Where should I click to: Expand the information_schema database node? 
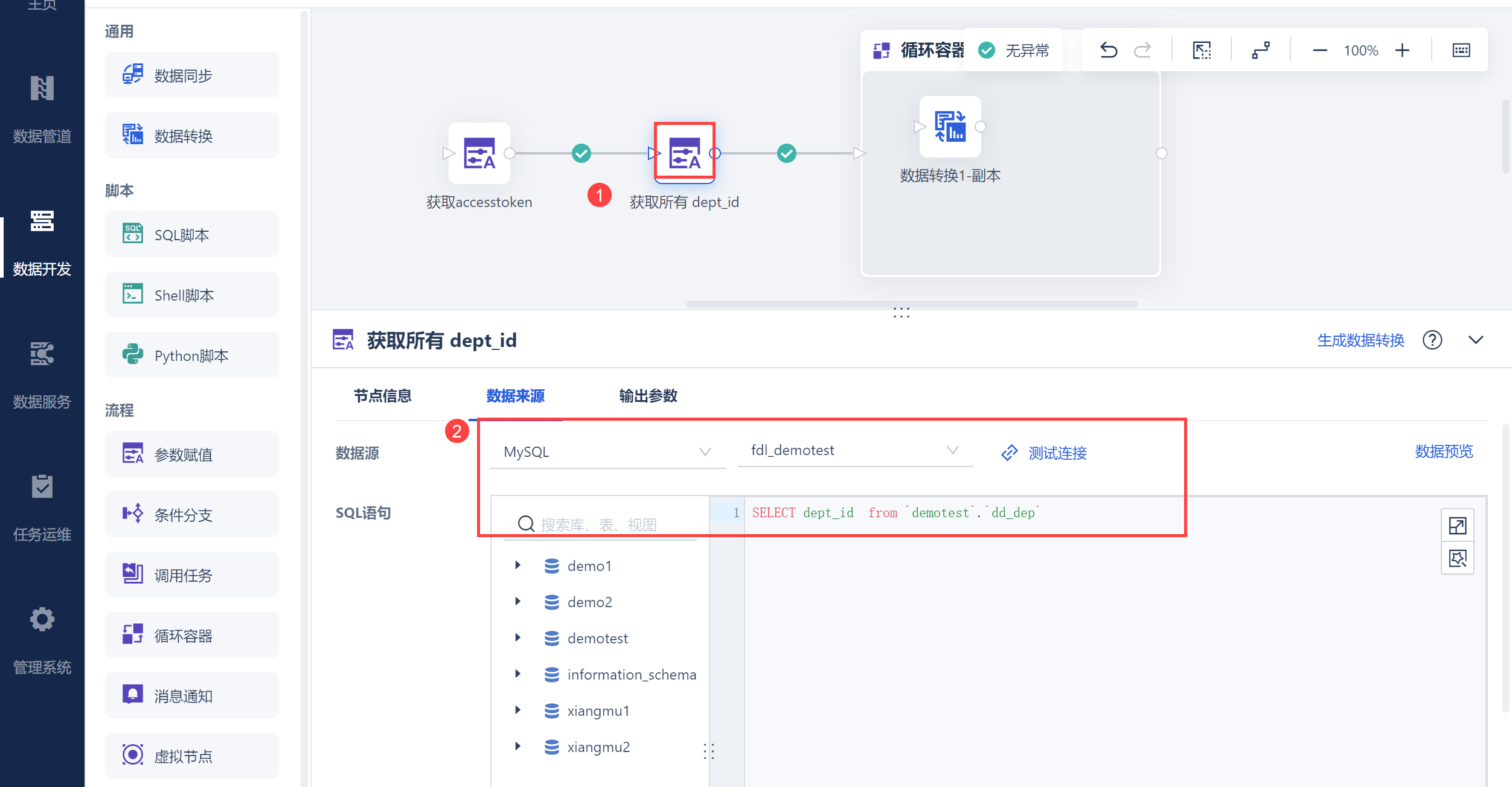[x=517, y=674]
